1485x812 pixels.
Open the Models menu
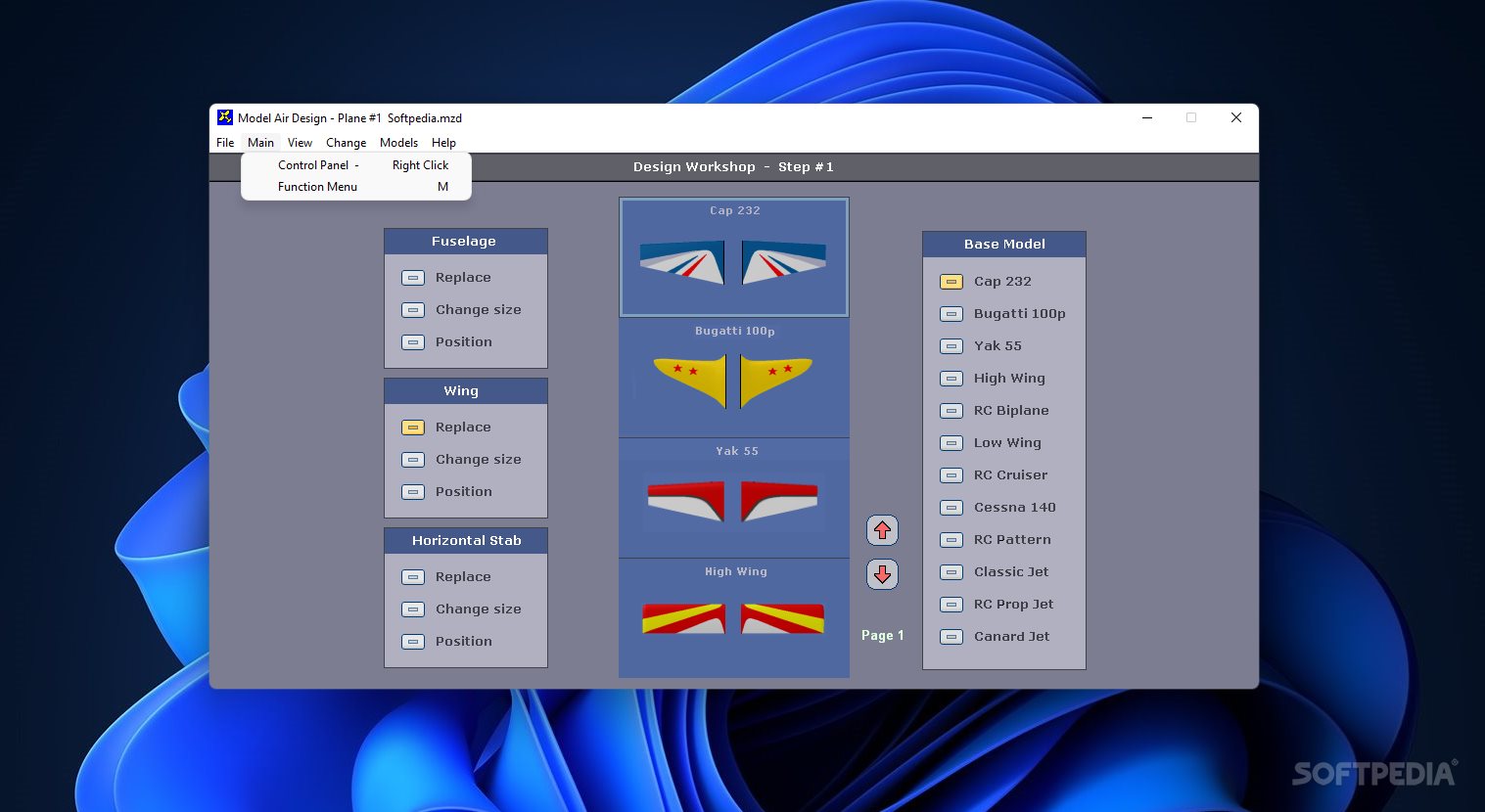point(398,143)
